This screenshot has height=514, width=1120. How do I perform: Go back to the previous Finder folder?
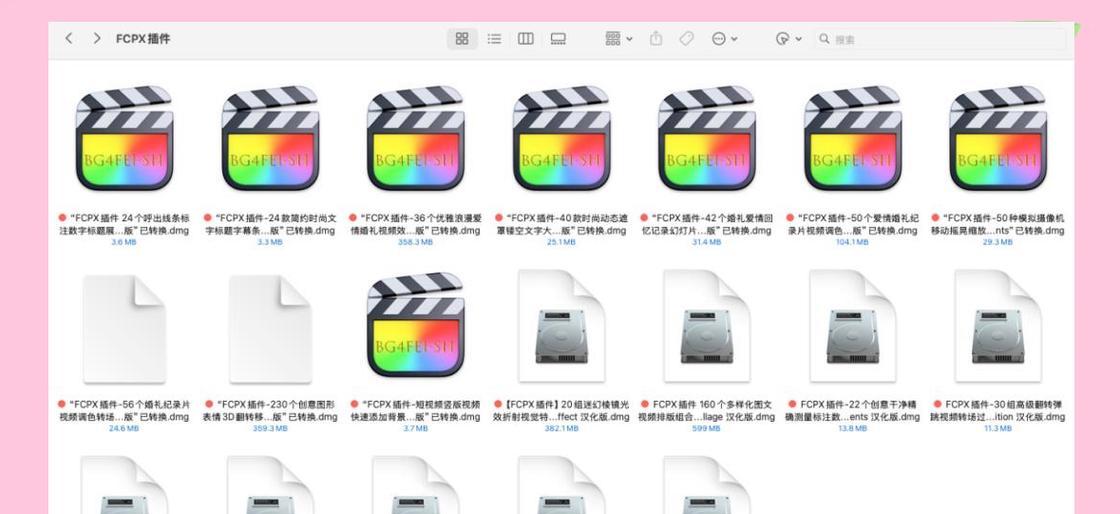point(69,39)
